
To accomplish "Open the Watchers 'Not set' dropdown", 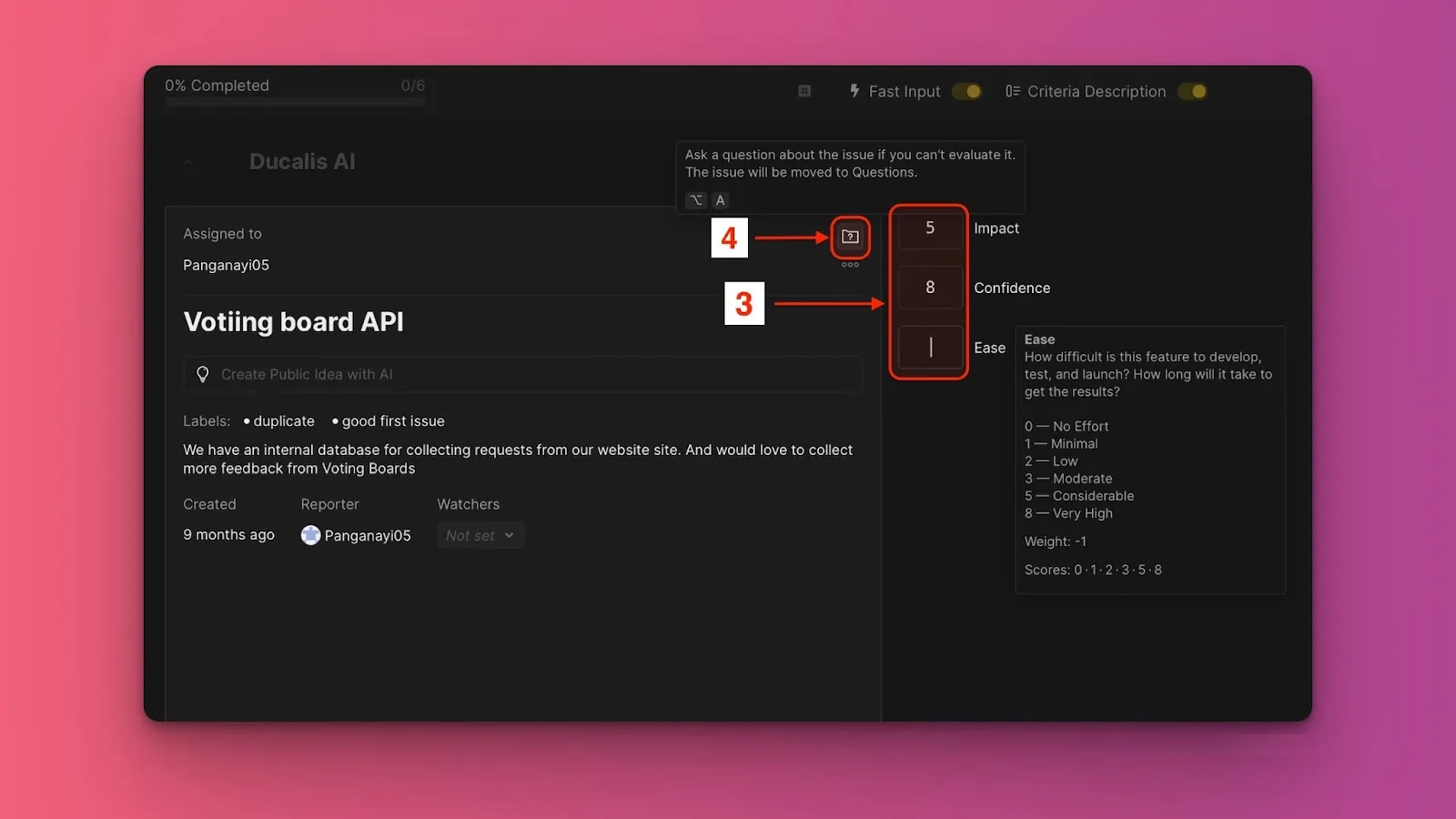I will coord(480,535).
